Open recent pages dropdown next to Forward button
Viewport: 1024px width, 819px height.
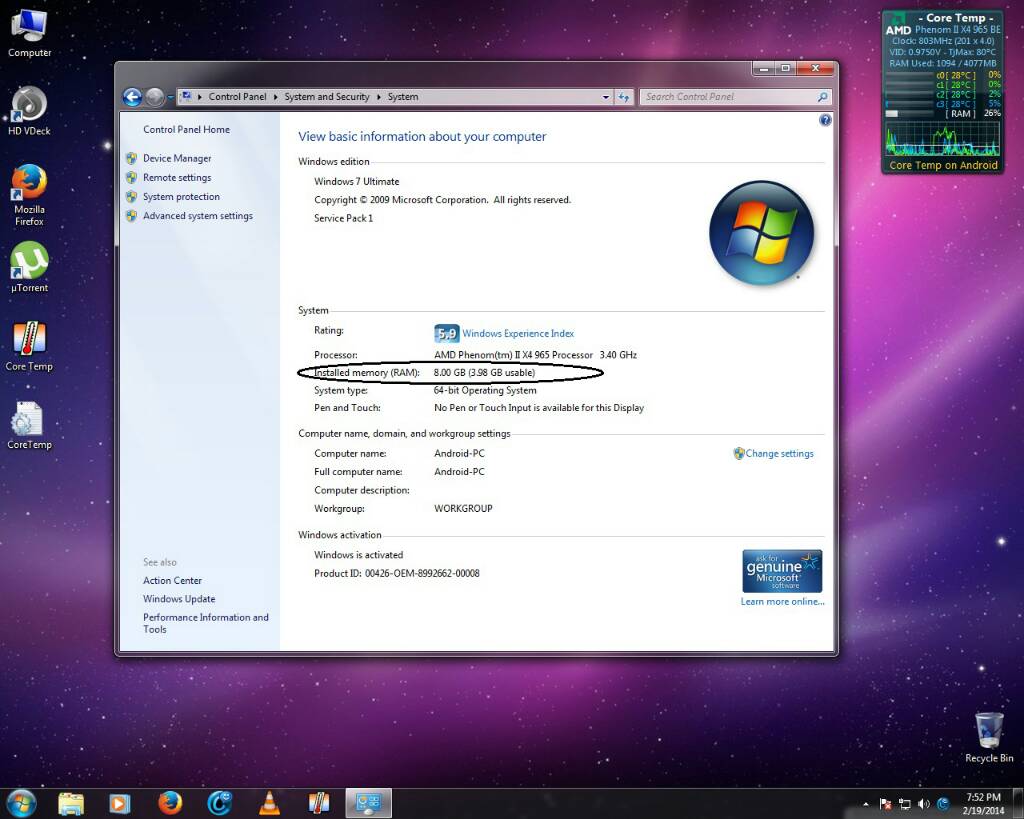170,97
